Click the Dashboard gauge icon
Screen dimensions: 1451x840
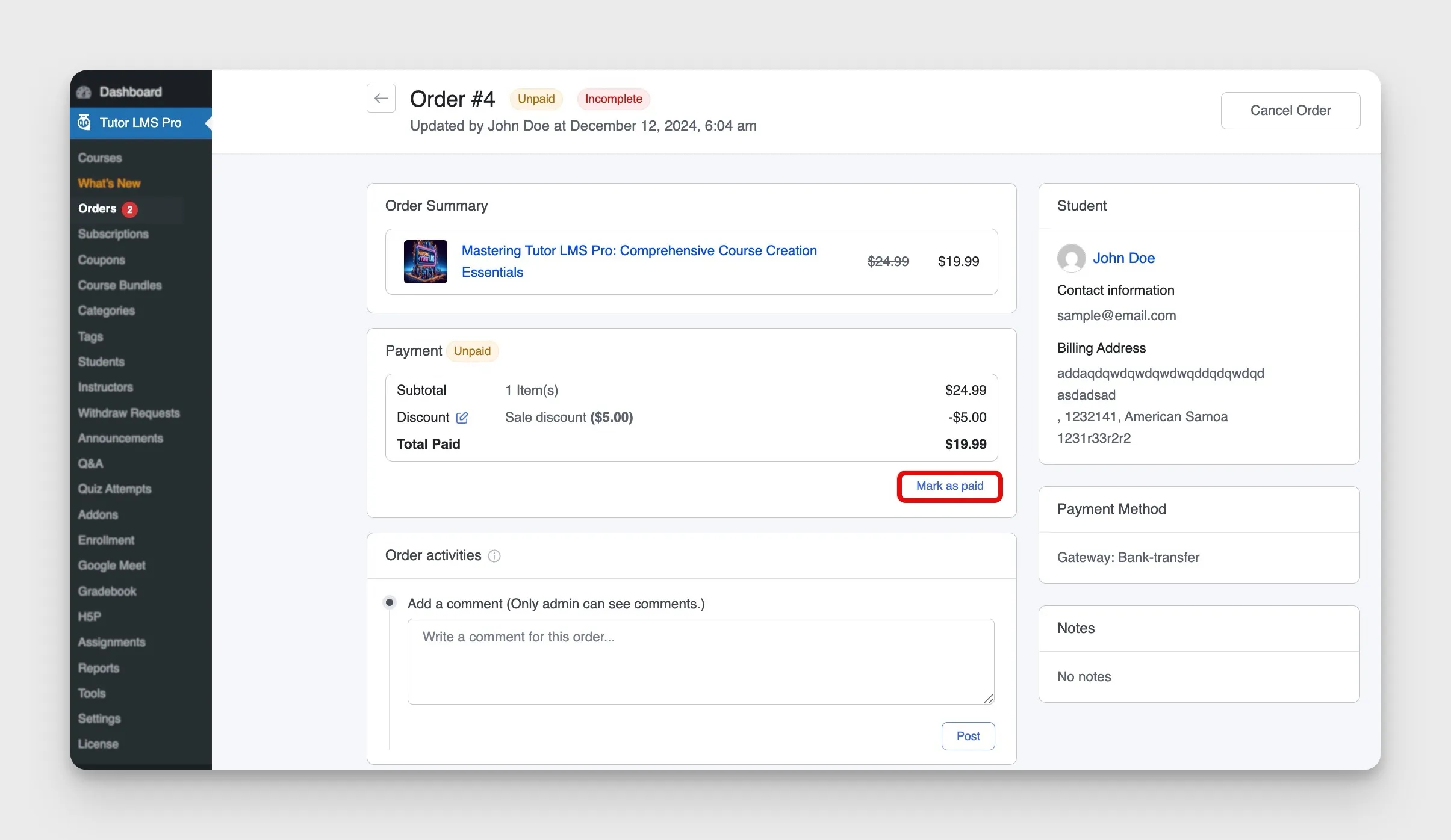84,92
